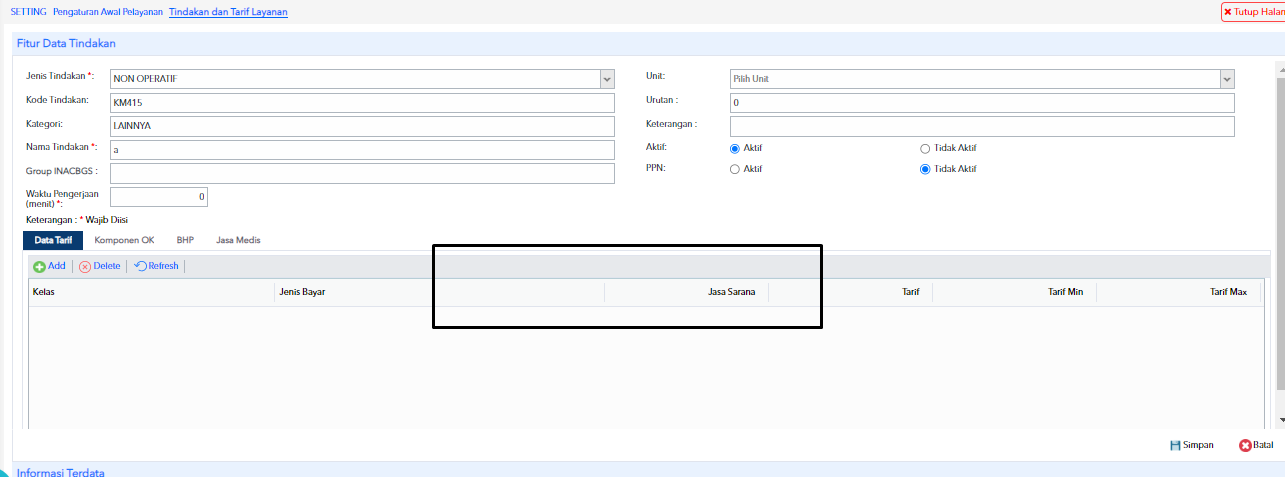Select Aktif radio for Aktif field

point(735,148)
